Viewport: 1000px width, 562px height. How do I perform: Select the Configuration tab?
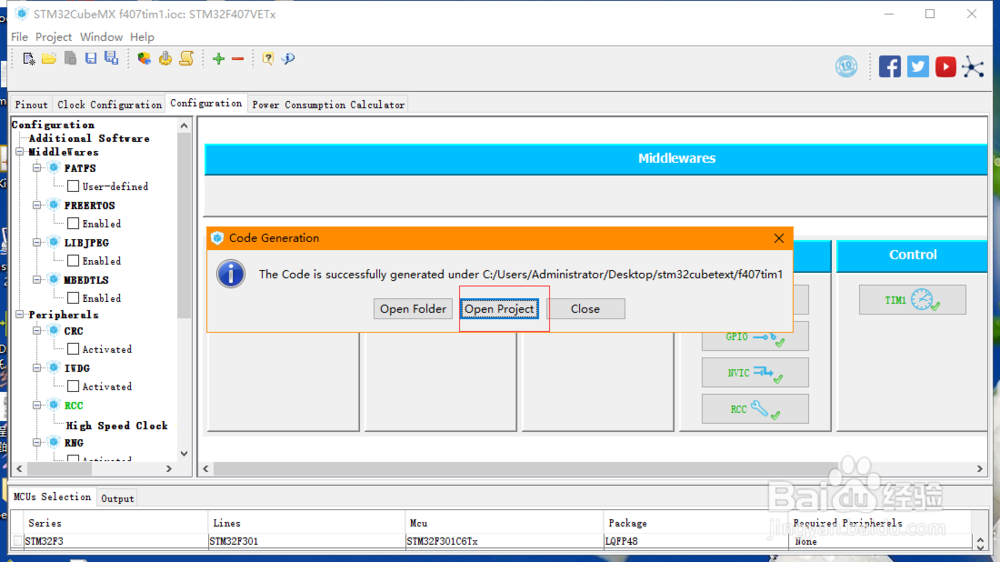click(206, 103)
